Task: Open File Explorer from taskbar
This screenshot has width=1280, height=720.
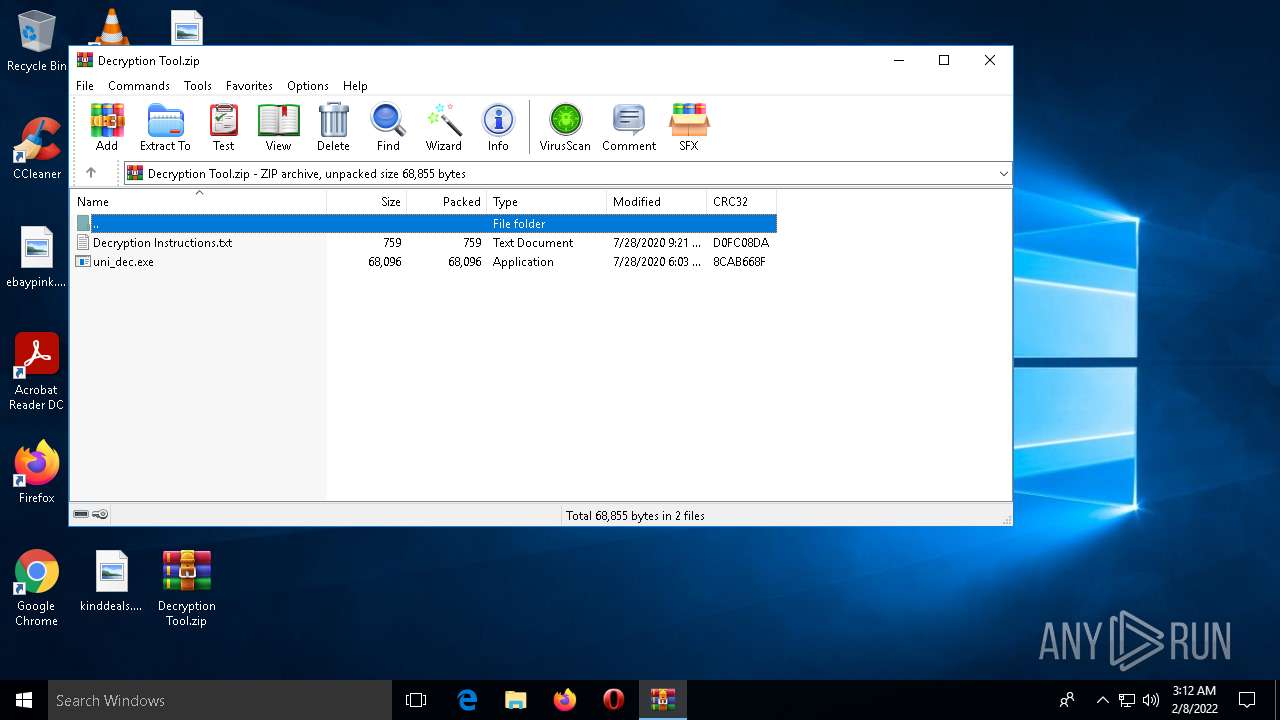Action: [515, 700]
